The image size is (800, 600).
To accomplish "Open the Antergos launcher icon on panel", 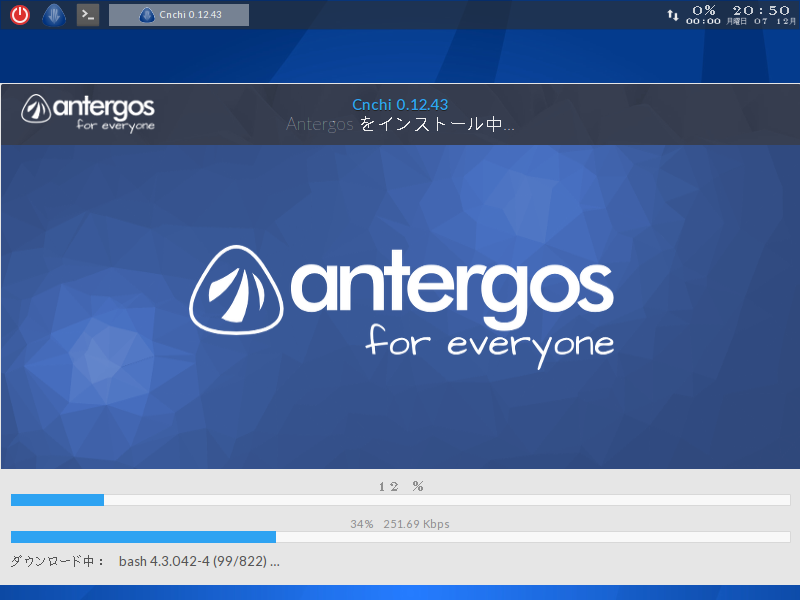I will pos(52,14).
